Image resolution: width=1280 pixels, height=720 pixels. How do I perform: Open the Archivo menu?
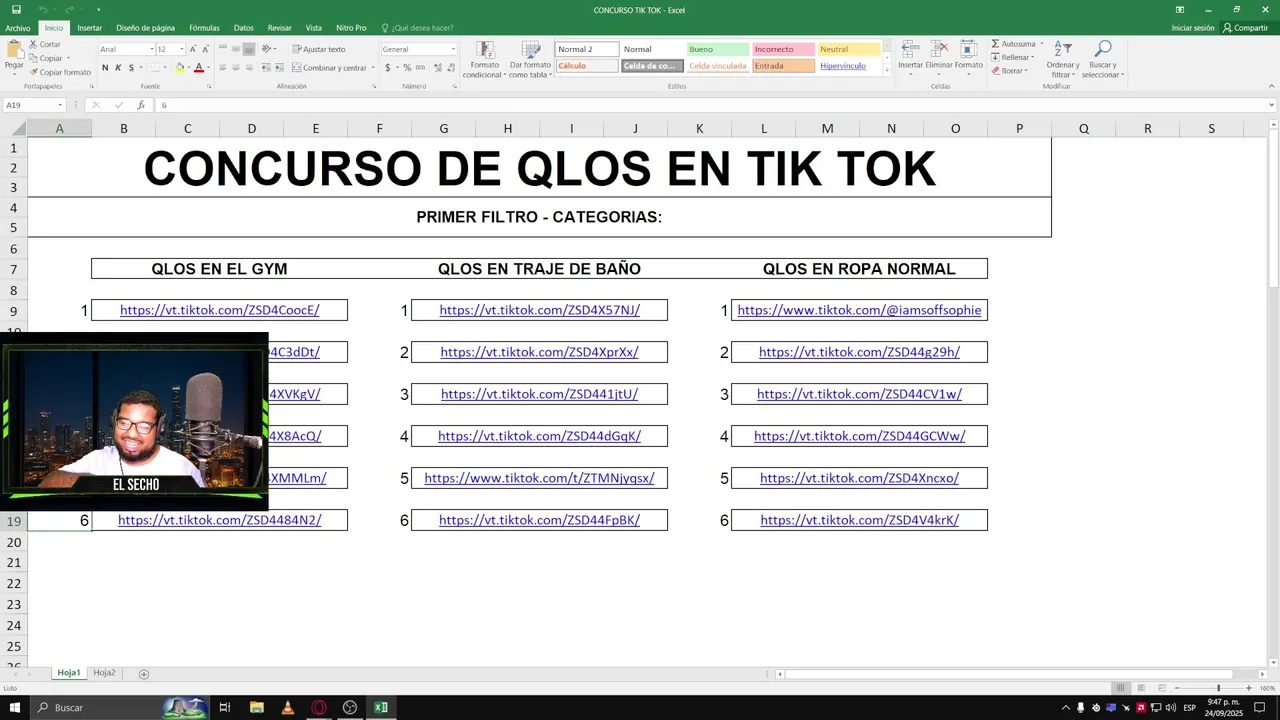point(18,28)
